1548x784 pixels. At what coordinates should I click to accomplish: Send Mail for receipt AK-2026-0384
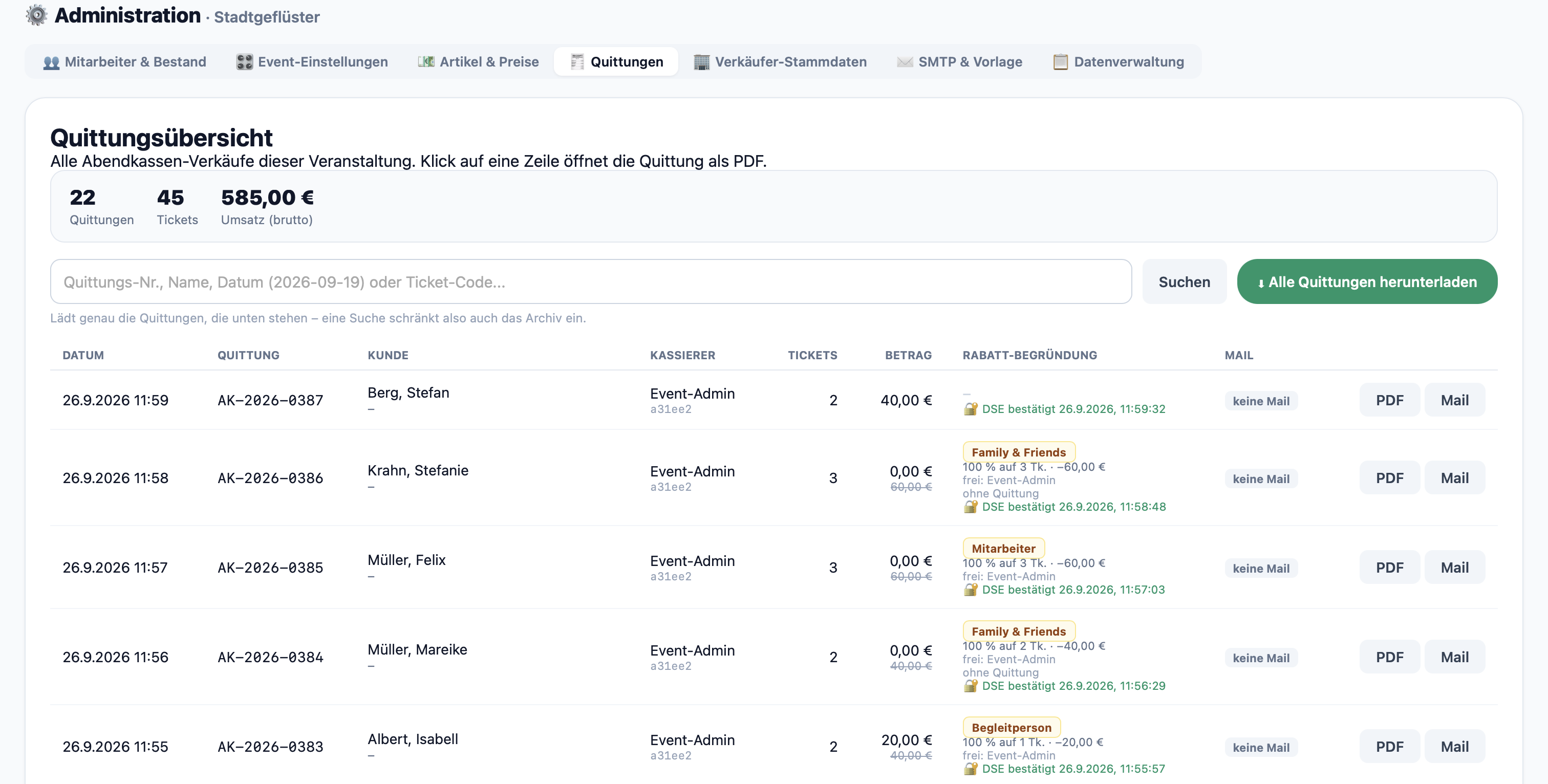pyautogui.click(x=1454, y=657)
